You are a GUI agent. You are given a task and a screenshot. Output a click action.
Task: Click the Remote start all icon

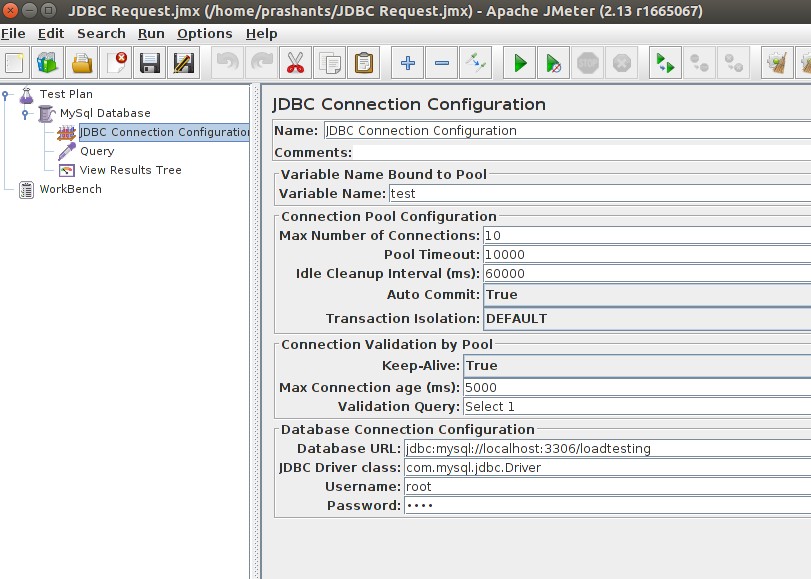(663, 63)
